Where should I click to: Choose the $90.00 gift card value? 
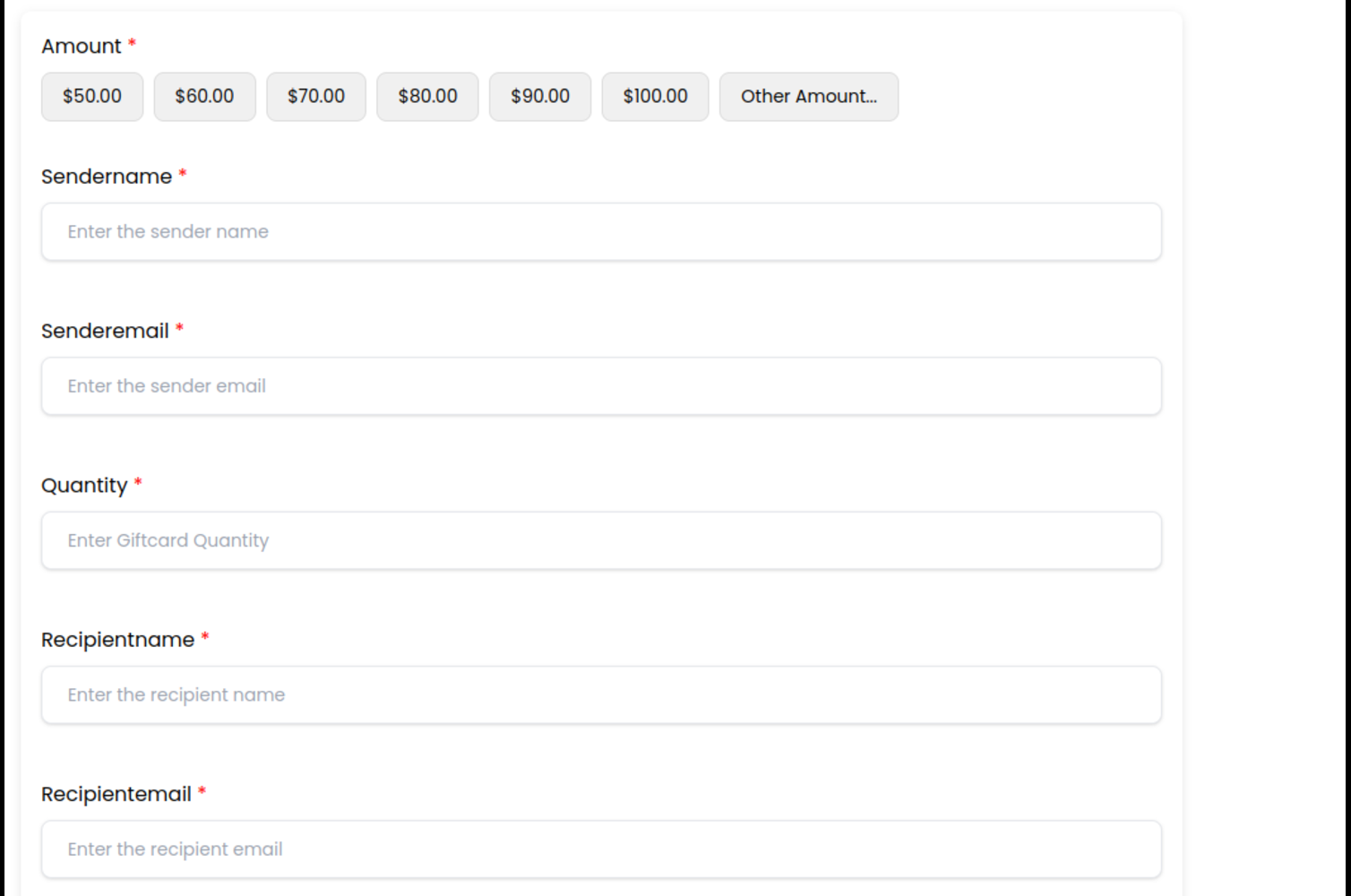pos(540,97)
